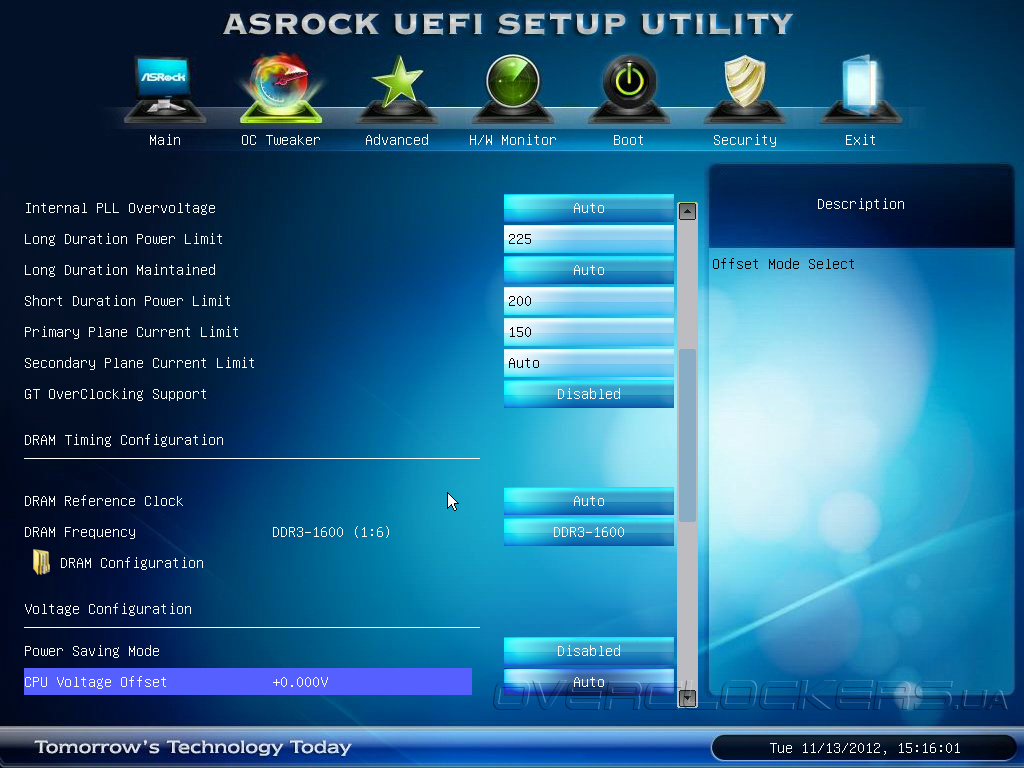
Task: Open DRAM Reference Clock Auto dropdown
Action: tap(589, 501)
